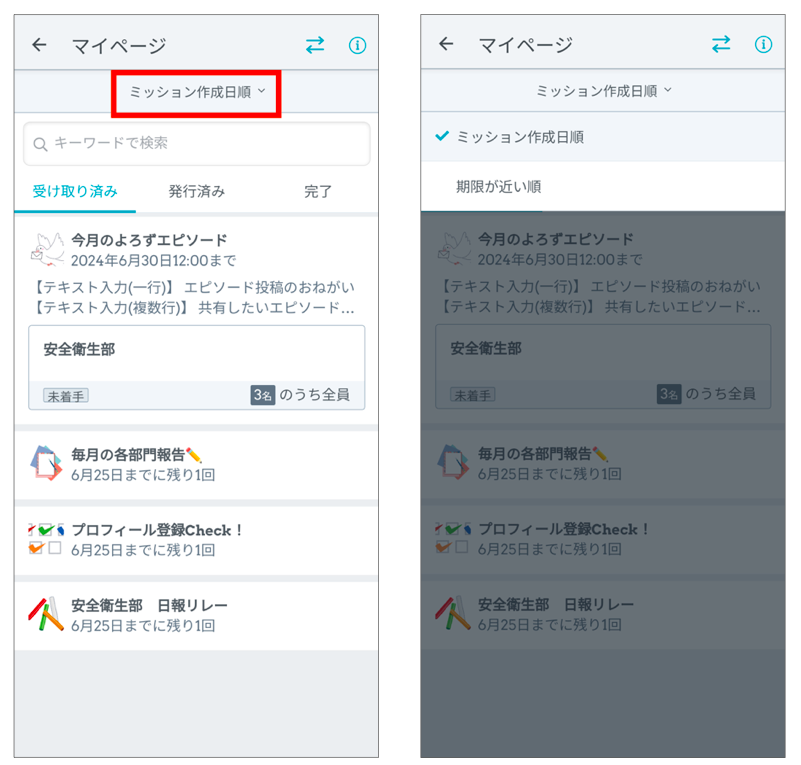Expand the ミッション作成日順 sort dropdown on the left screen
This screenshot has width=801, height=765.
[x=197, y=92]
